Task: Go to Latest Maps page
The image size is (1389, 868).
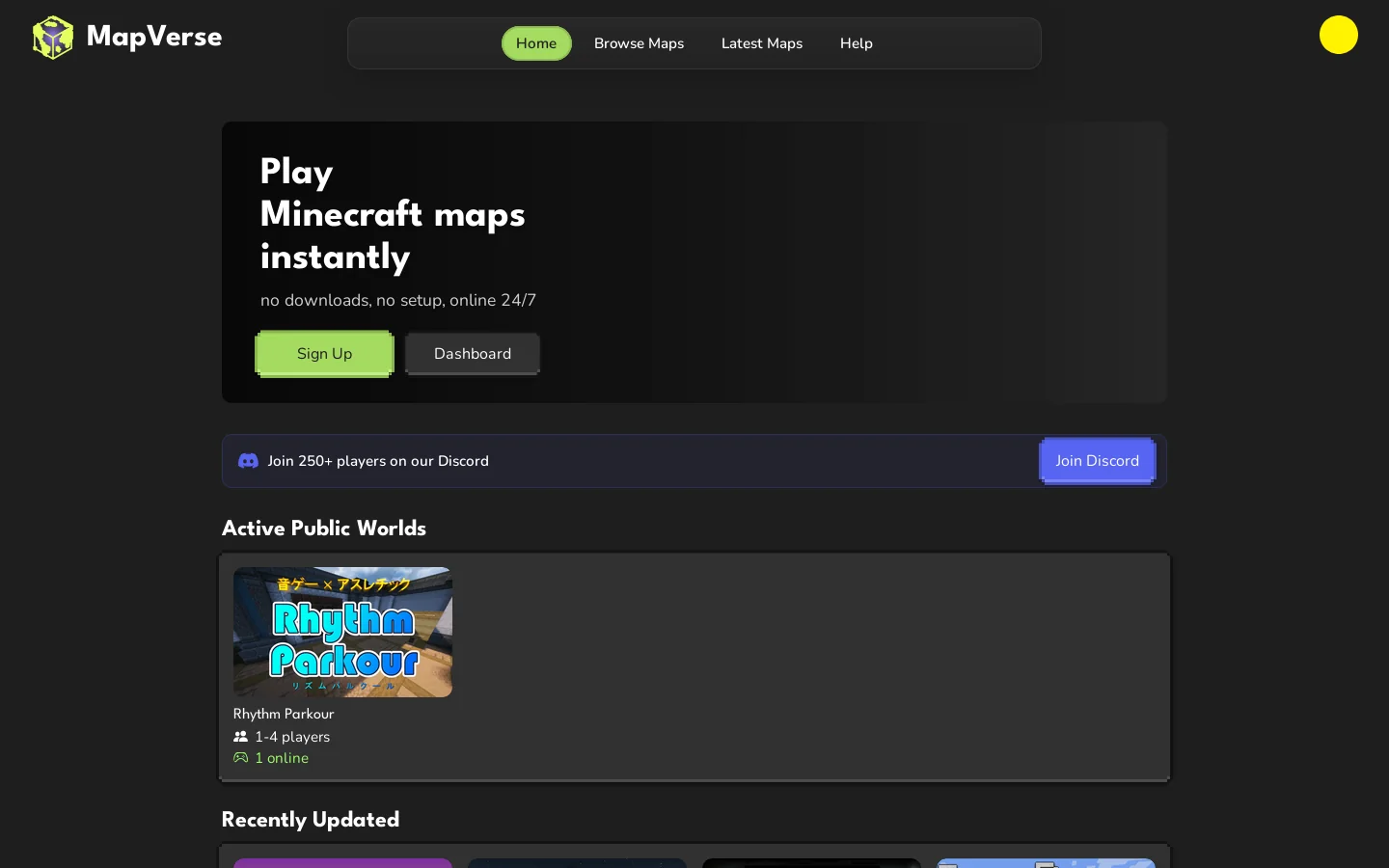Action: coord(762,43)
